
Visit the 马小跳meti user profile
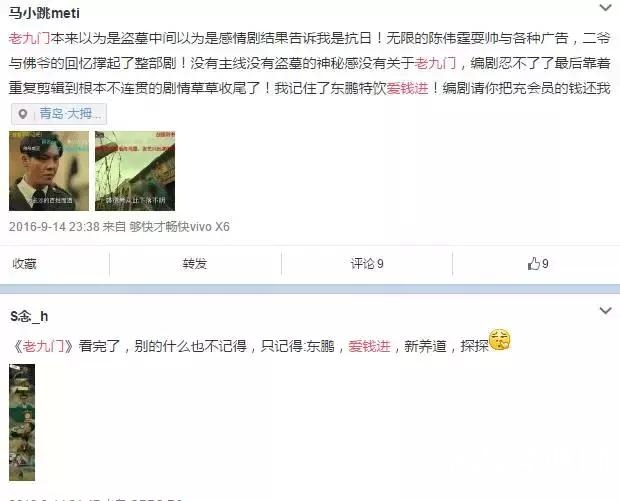(44, 13)
